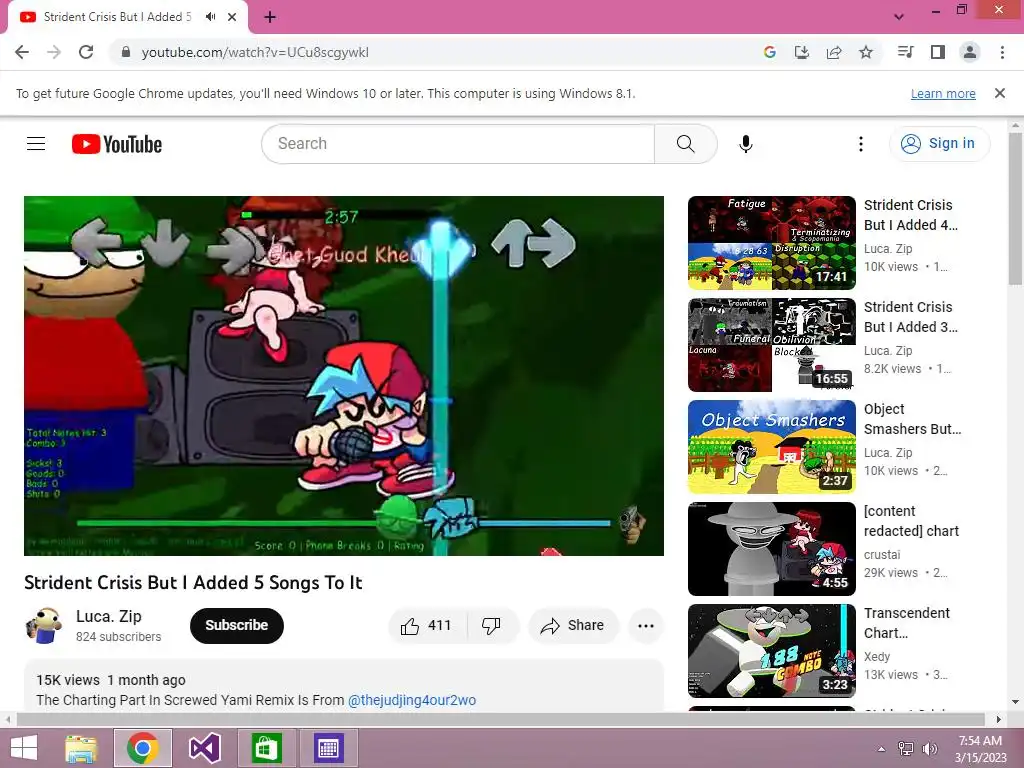
Task: Open Luca. Zip channel name link
Action: [x=108, y=616]
